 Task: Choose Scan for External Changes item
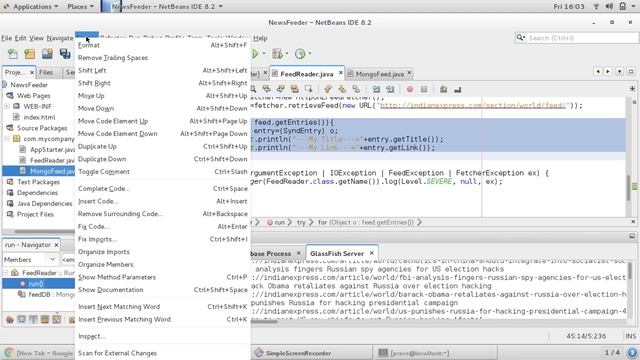163,353
